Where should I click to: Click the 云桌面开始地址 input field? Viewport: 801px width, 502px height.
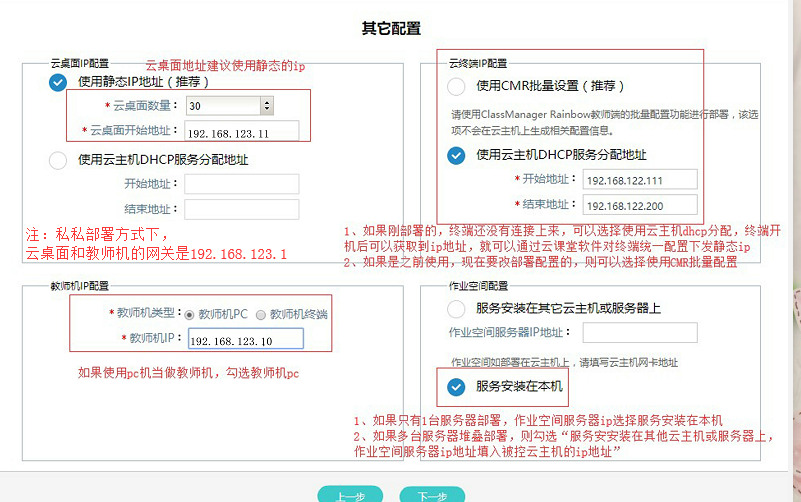(241, 132)
